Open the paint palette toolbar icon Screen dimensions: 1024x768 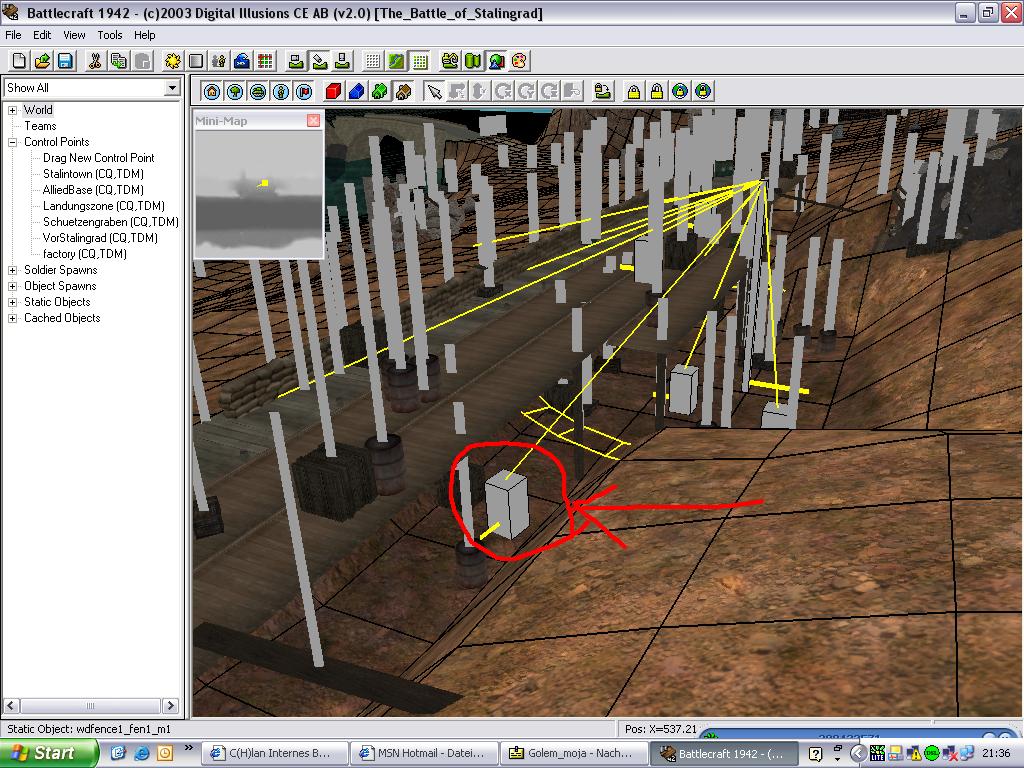pos(519,61)
